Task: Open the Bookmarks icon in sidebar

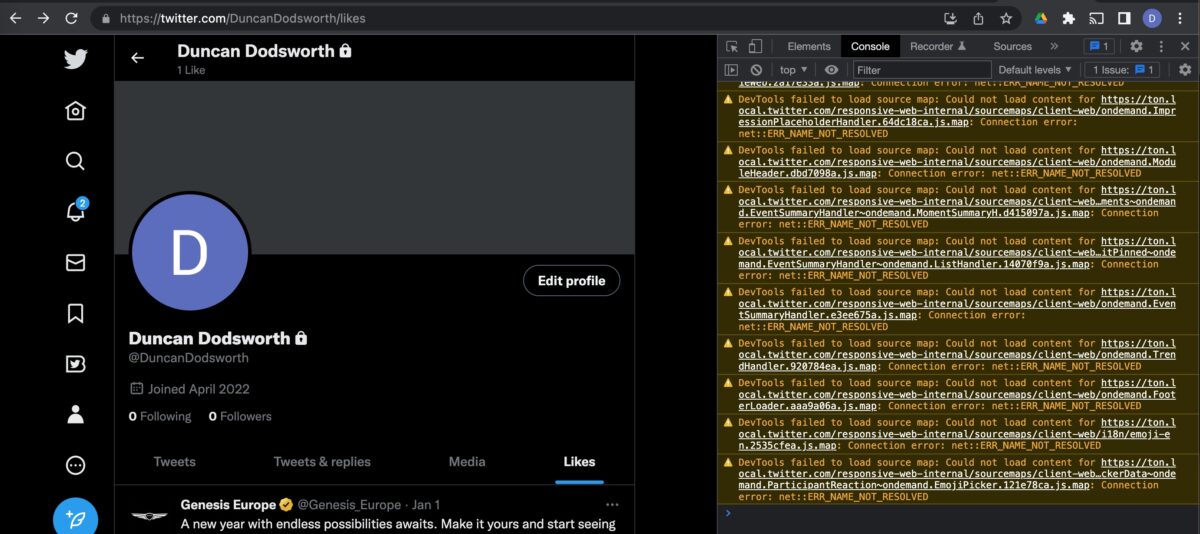Action: [x=75, y=313]
